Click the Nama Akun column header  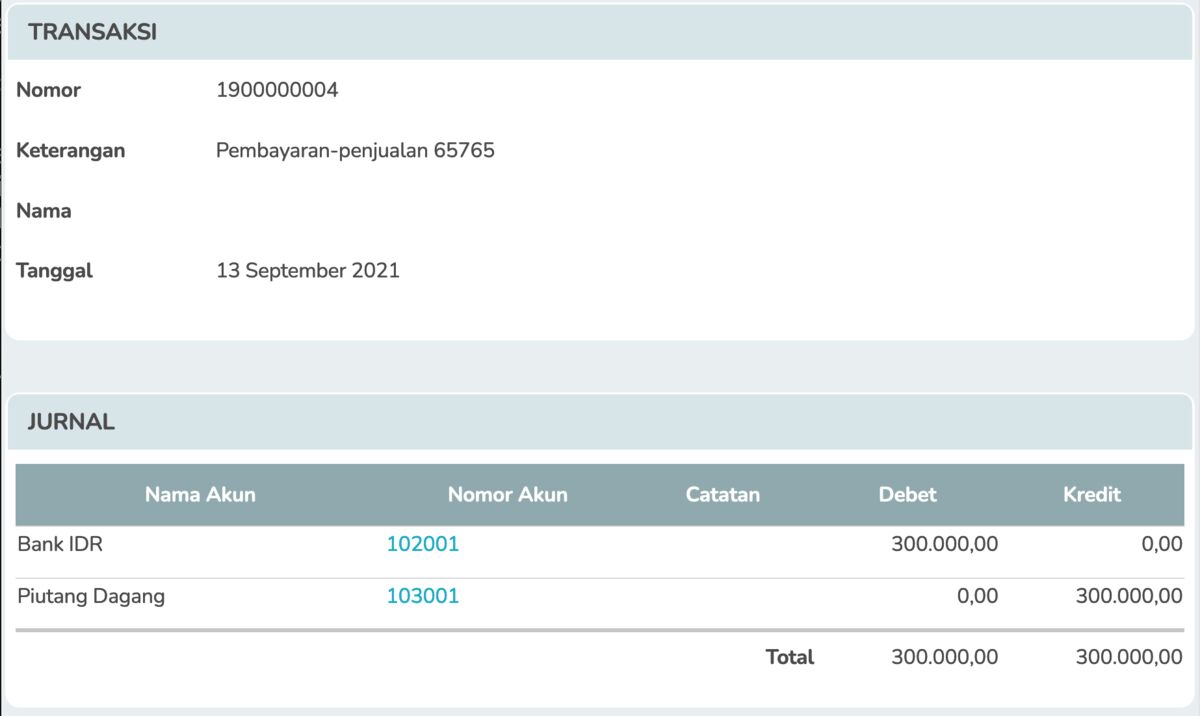click(200, 495)
